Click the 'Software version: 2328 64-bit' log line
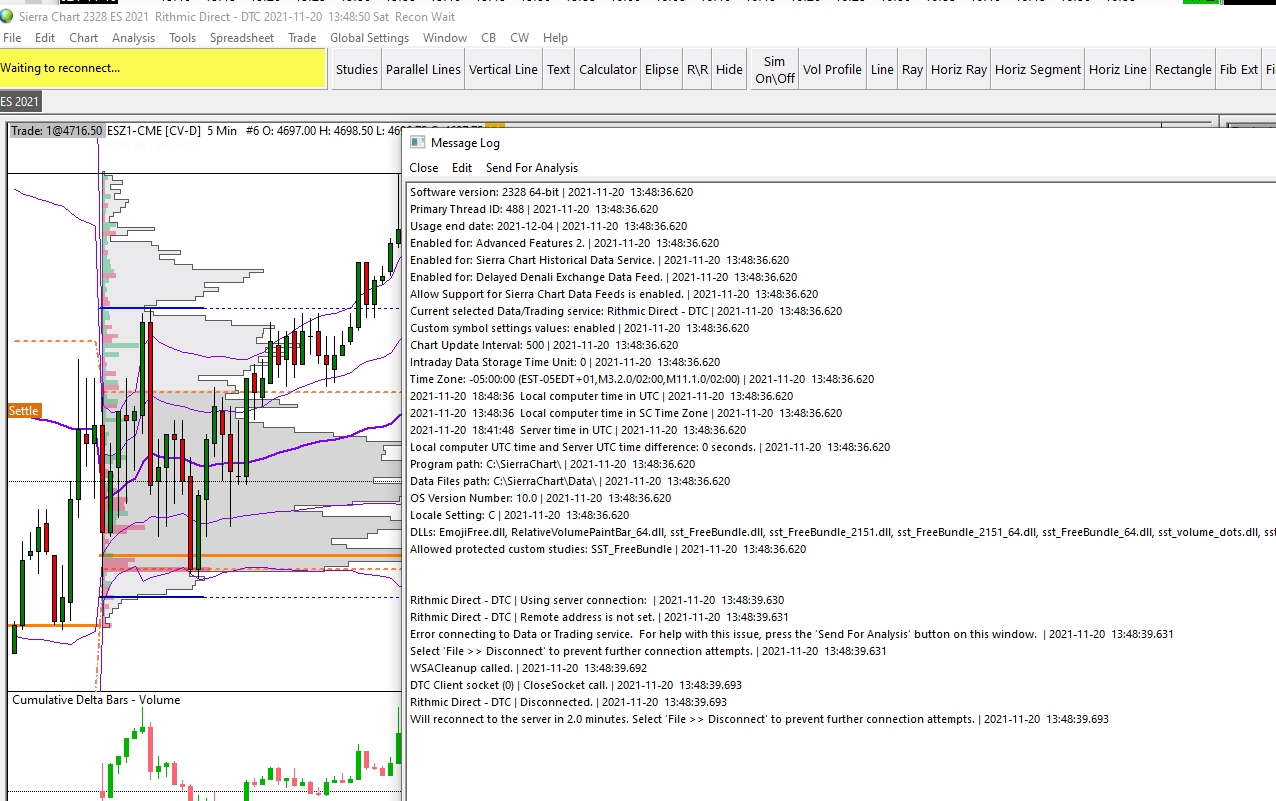 [x=551, y=192]
